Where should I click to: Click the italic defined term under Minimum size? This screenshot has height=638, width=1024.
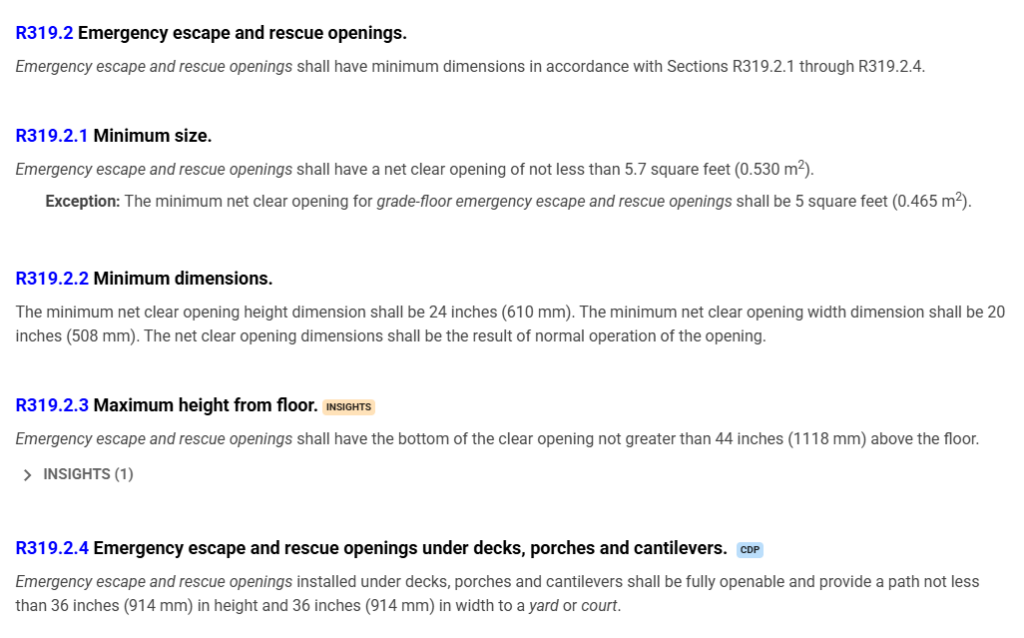[154, 169]
